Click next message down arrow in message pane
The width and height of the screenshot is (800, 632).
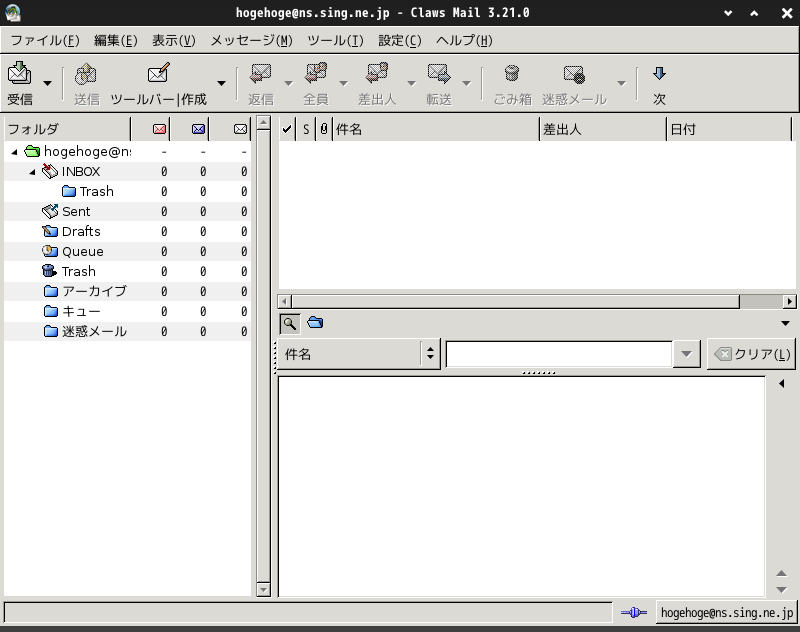(781, 590)
